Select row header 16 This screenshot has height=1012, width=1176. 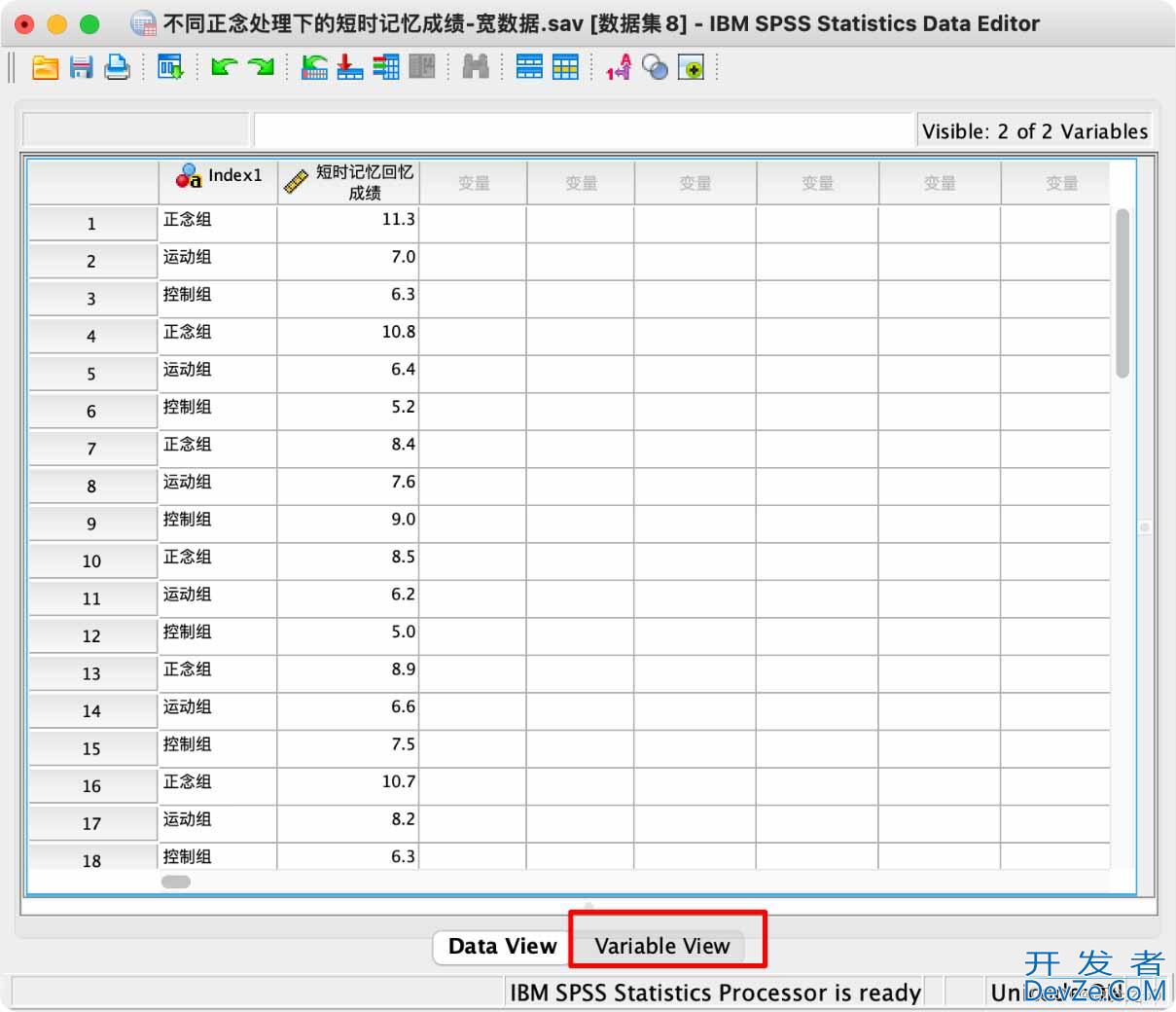[91, 786]
